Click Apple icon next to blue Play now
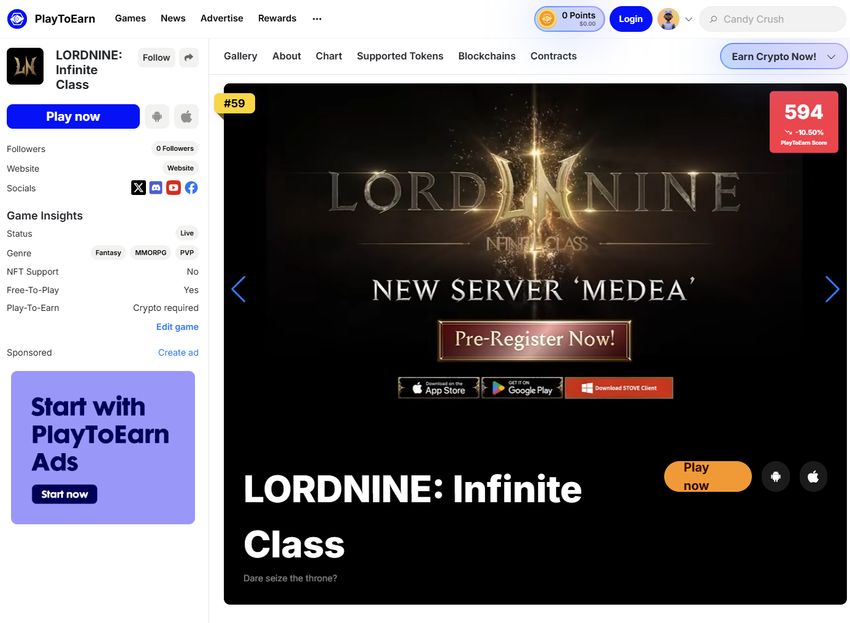This screenshot has height=623, width=850. coord(186,117)
